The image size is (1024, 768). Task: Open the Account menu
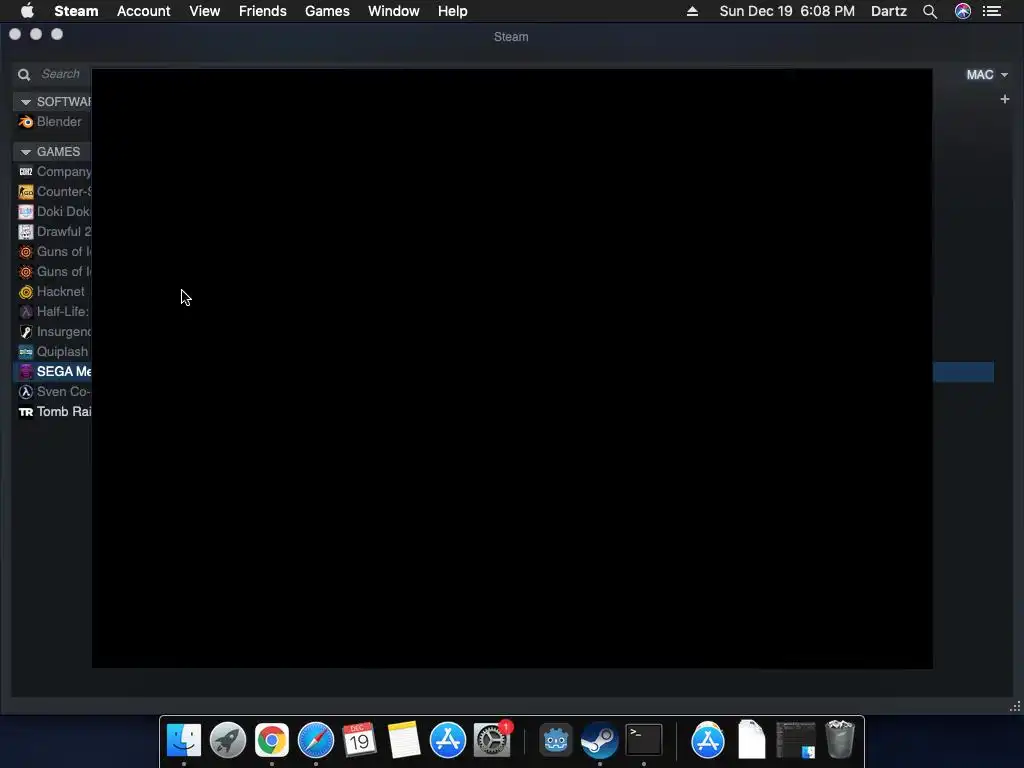pyautogui.click(x=144, y=11)
